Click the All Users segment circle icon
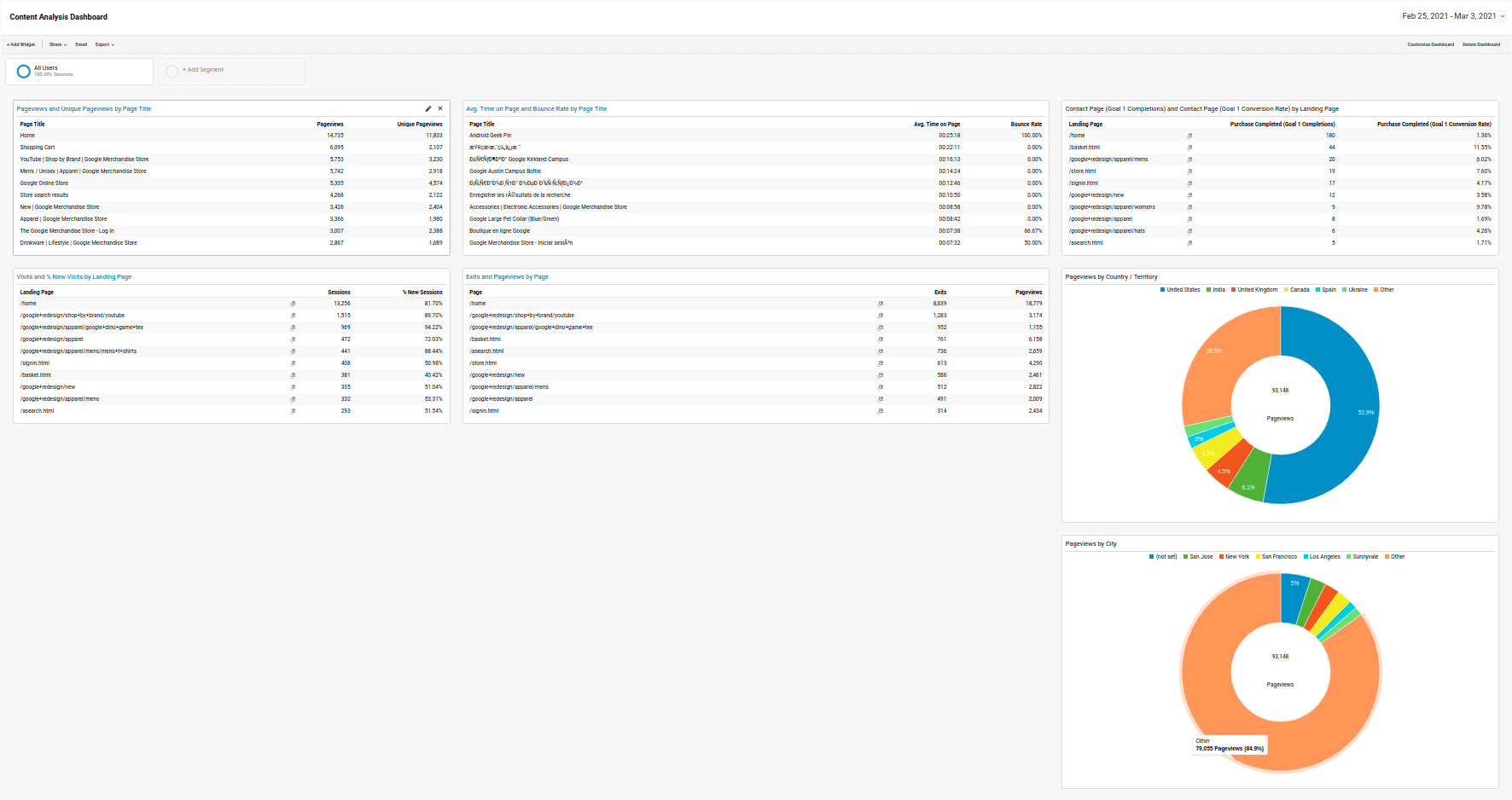1512x800 pixels. 23,71
